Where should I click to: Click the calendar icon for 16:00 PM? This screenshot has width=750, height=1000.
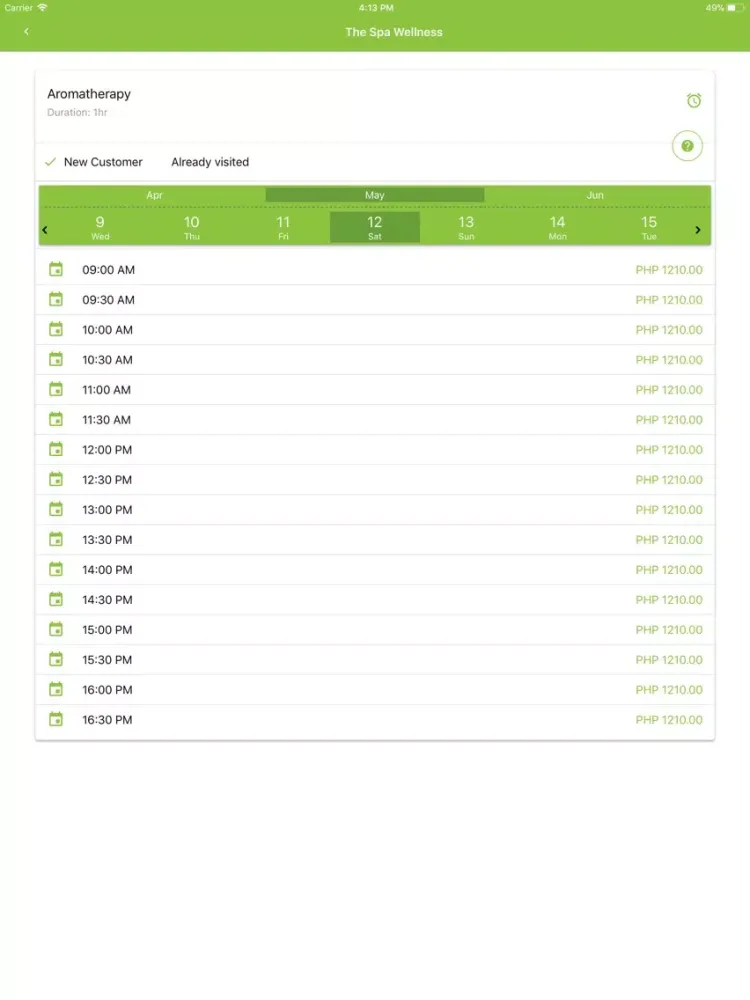pyautogui.click(x=56, y=689)
